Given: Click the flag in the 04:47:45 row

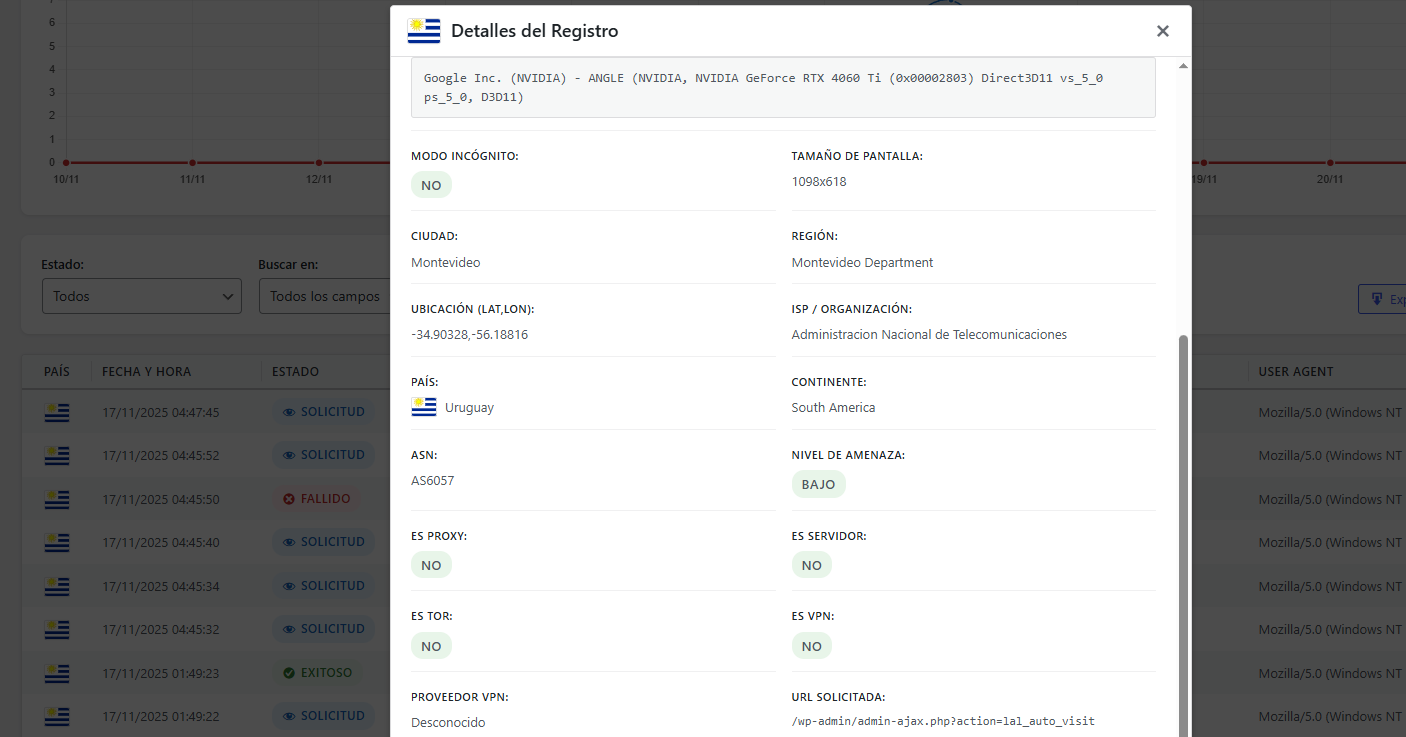Looking at the screenshot, I should coord(57,412).
